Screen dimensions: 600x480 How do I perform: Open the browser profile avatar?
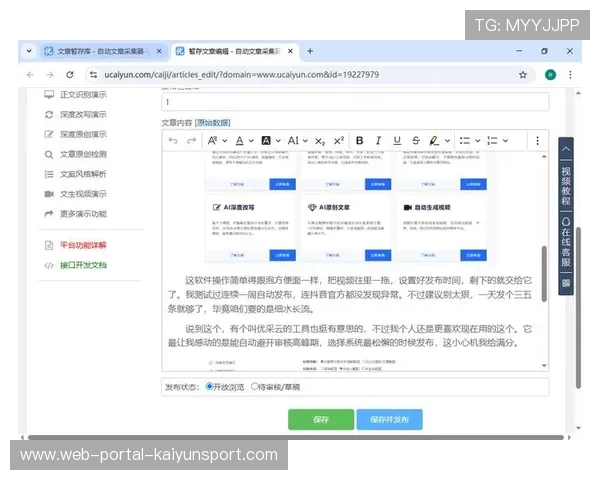point(550,75)
